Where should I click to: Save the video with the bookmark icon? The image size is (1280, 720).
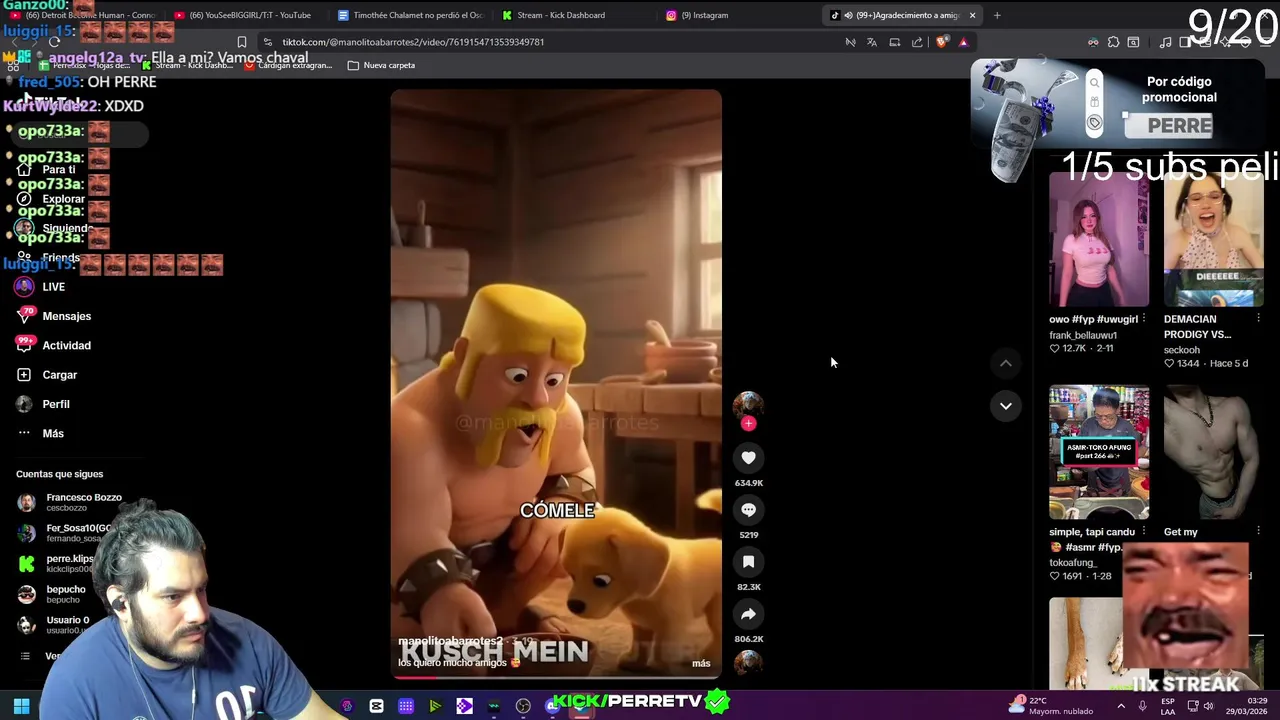748,561
